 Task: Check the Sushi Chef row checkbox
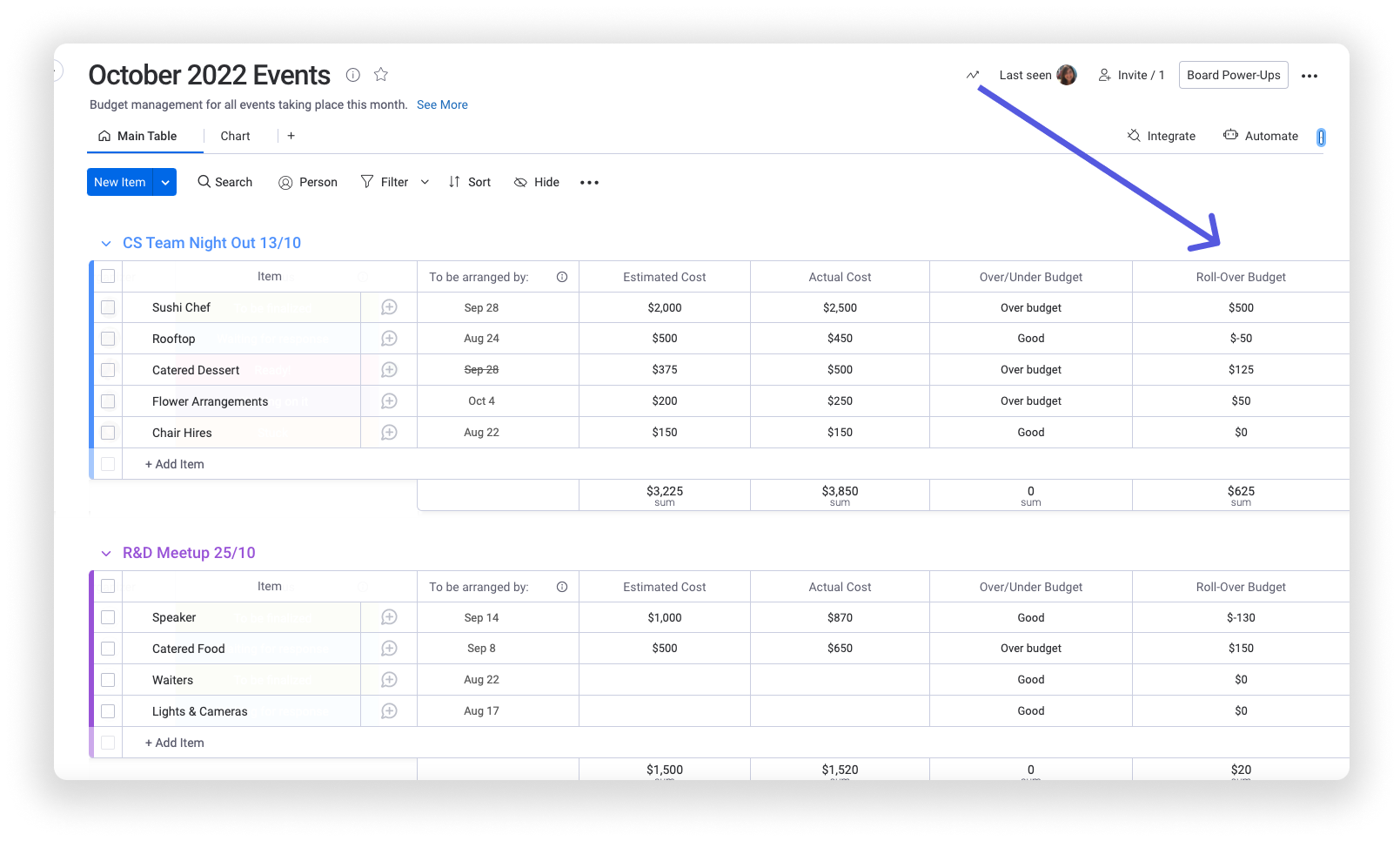coord(108,307)
